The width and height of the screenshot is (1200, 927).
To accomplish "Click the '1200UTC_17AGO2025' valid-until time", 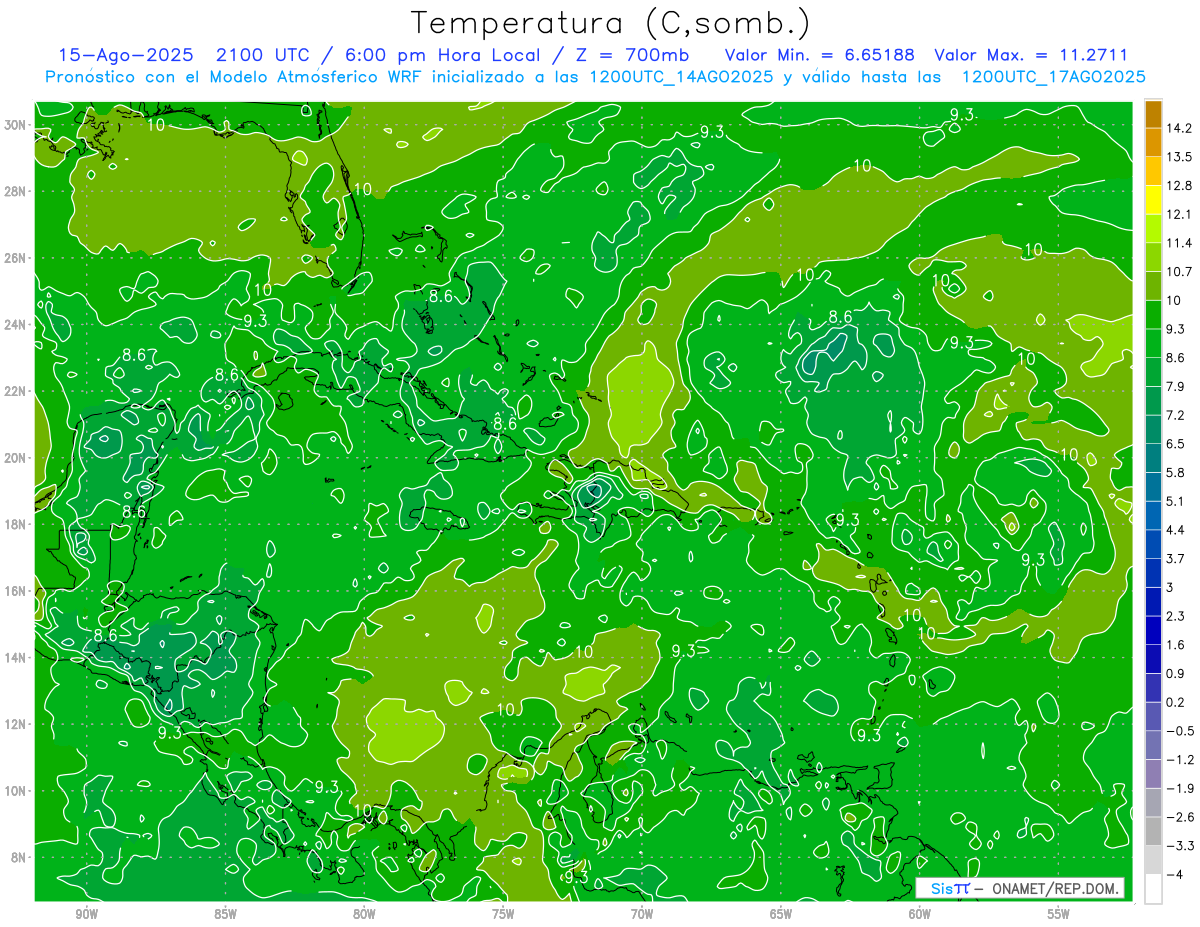I will (x=1053, y=77).
